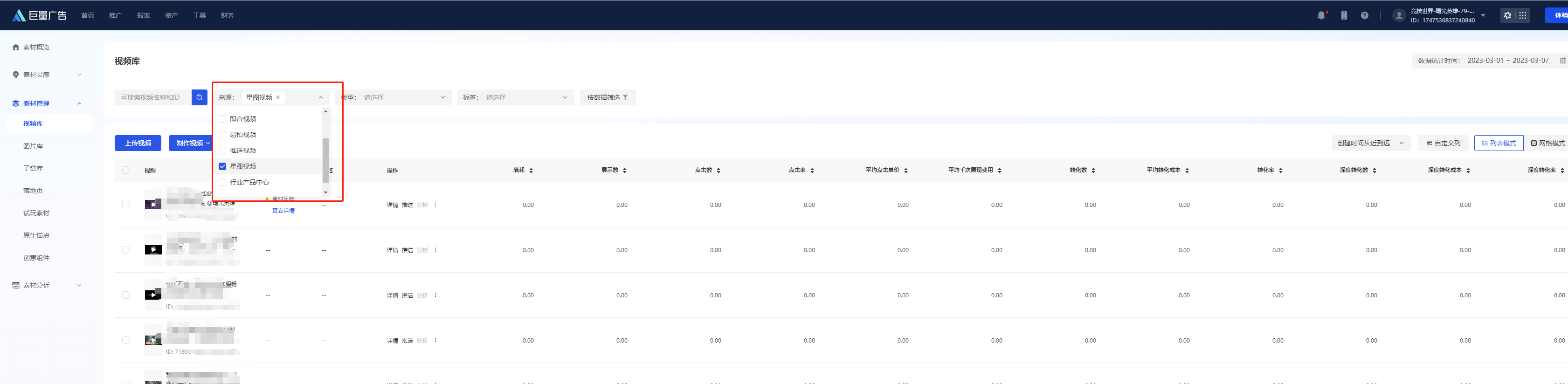Image resolution: width=1568 pixels, height=384 pixels.
Task: Collapse the 素材管理 sidebar chevron
Action: tap(79, 103)
